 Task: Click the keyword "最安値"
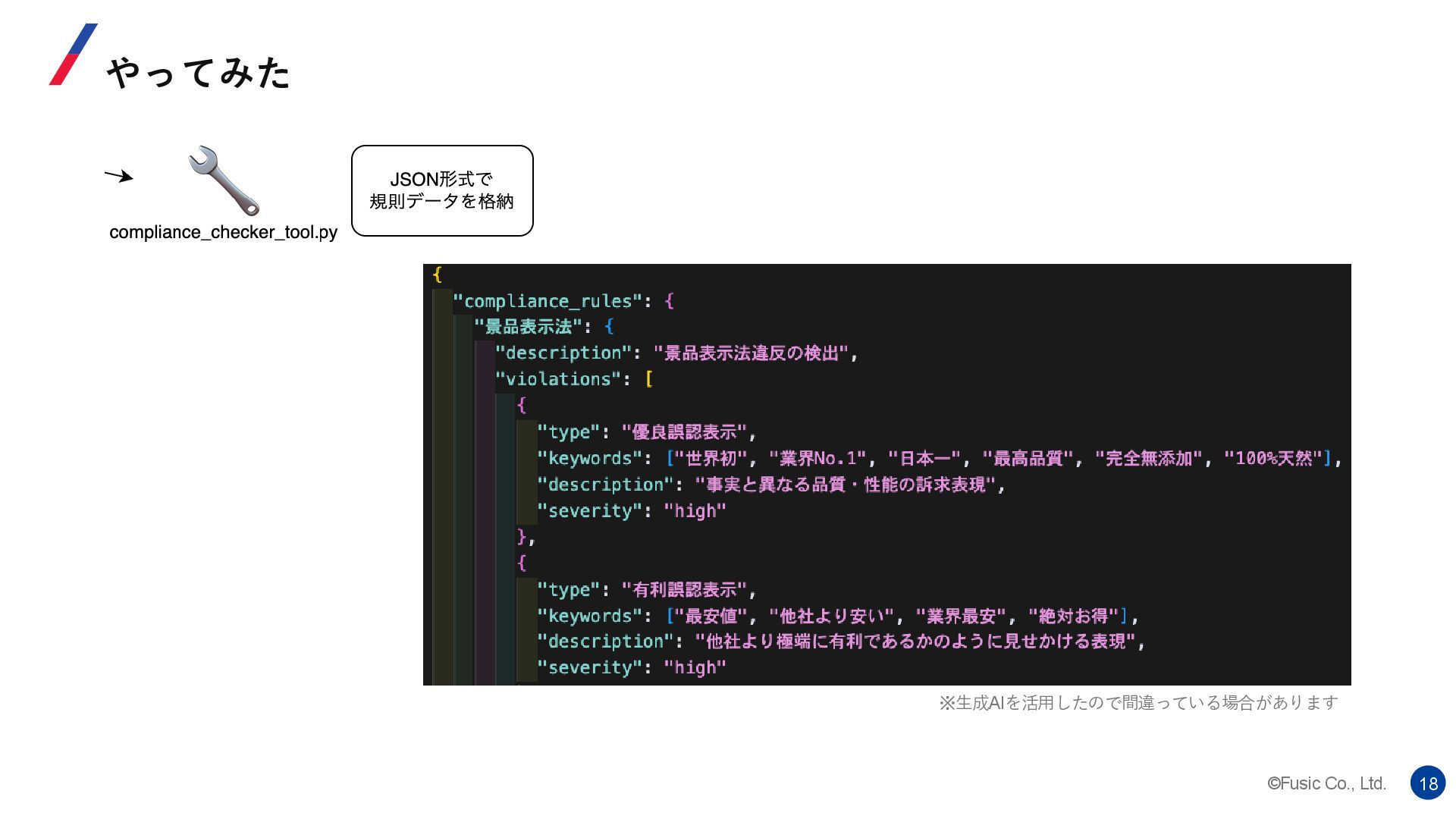tap(711, 616)
